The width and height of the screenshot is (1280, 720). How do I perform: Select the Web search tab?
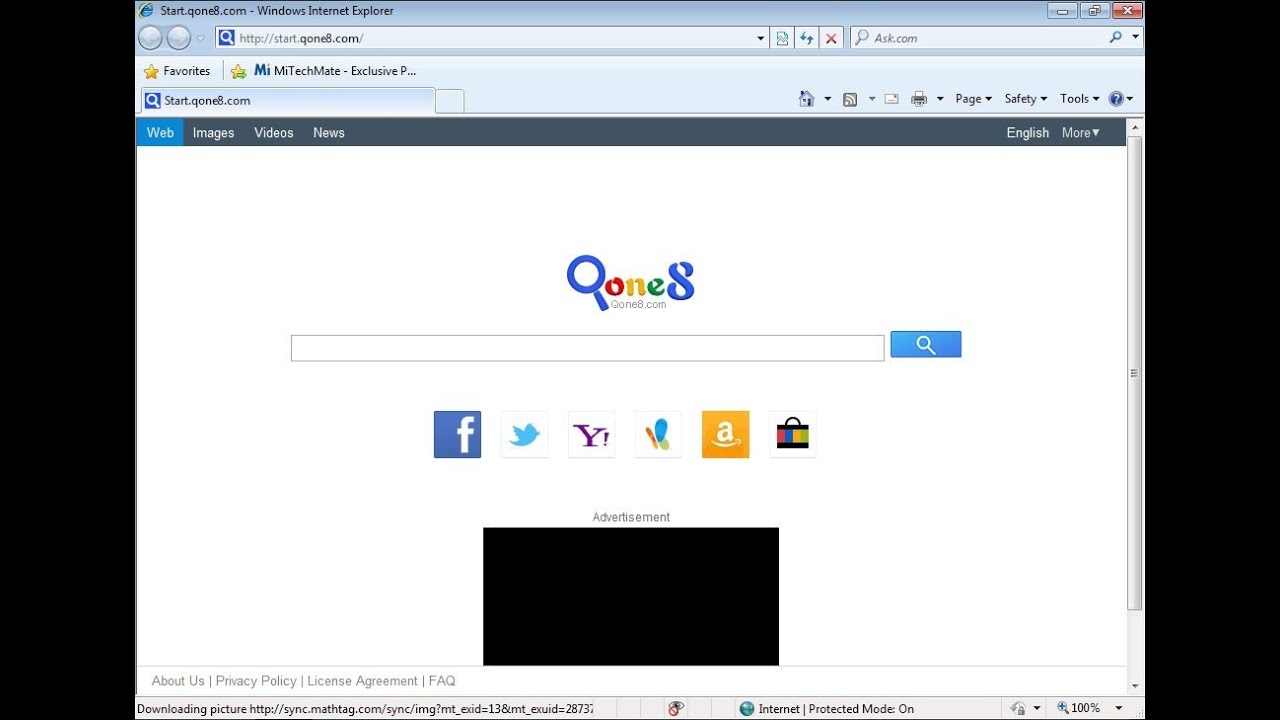(x=160, y=133)
